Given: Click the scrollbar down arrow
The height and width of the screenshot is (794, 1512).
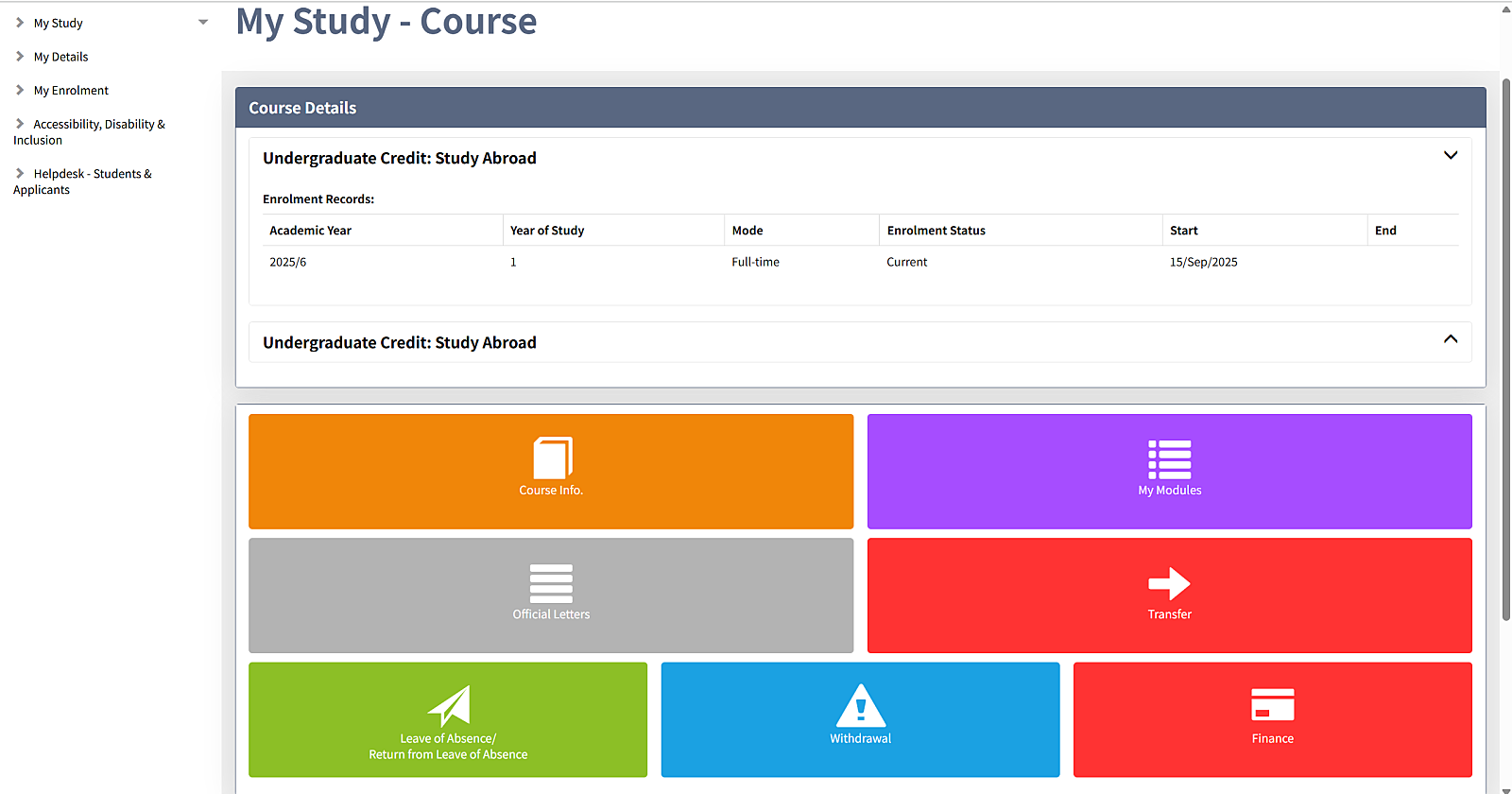Looking at the screenshot, I should pyautogui.click(x=1505, y=788).
